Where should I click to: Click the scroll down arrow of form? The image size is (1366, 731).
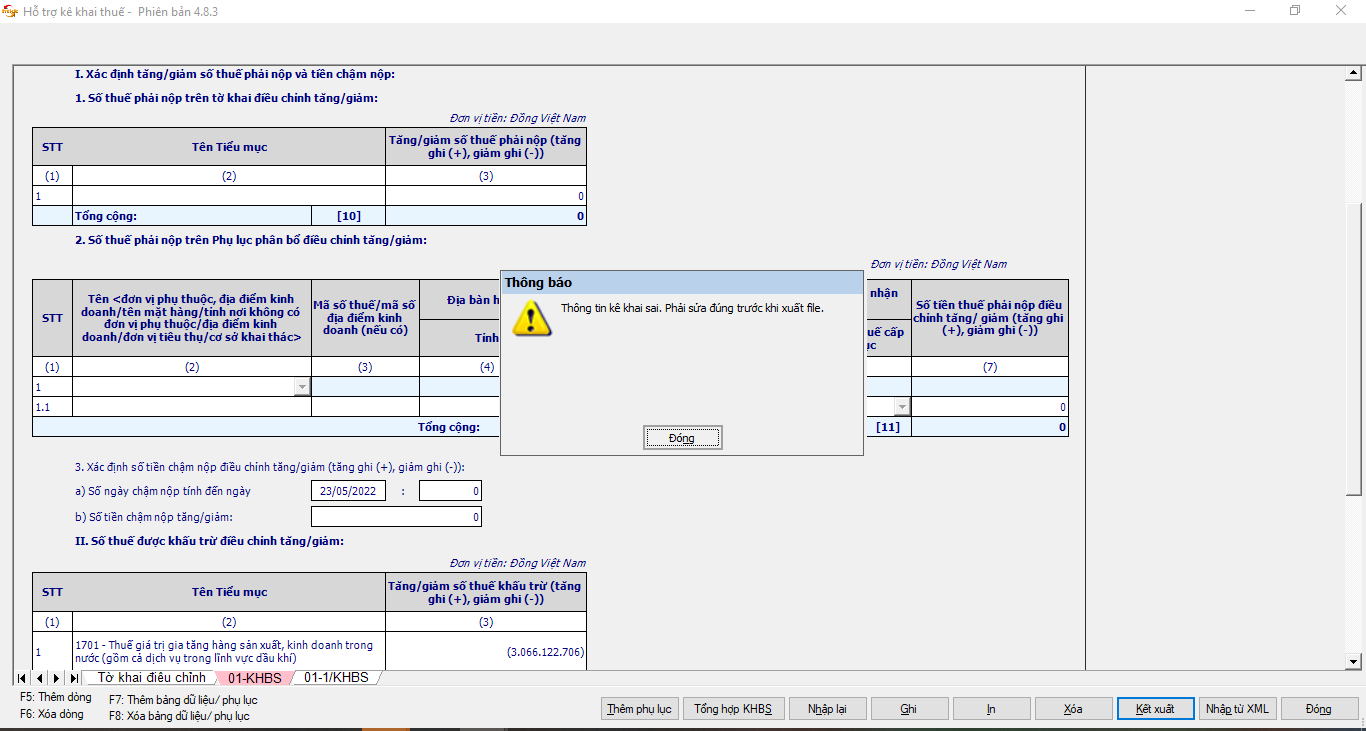1355,661
